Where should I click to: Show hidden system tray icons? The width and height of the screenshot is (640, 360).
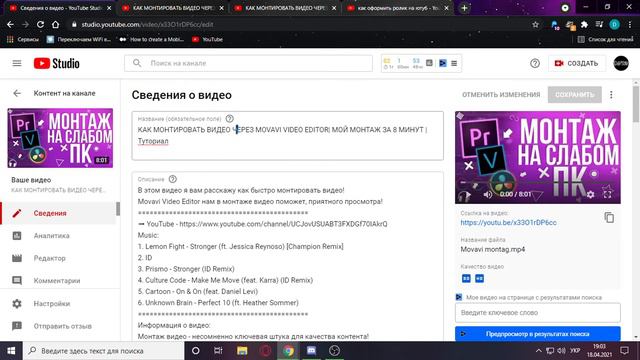coord(539,351)
